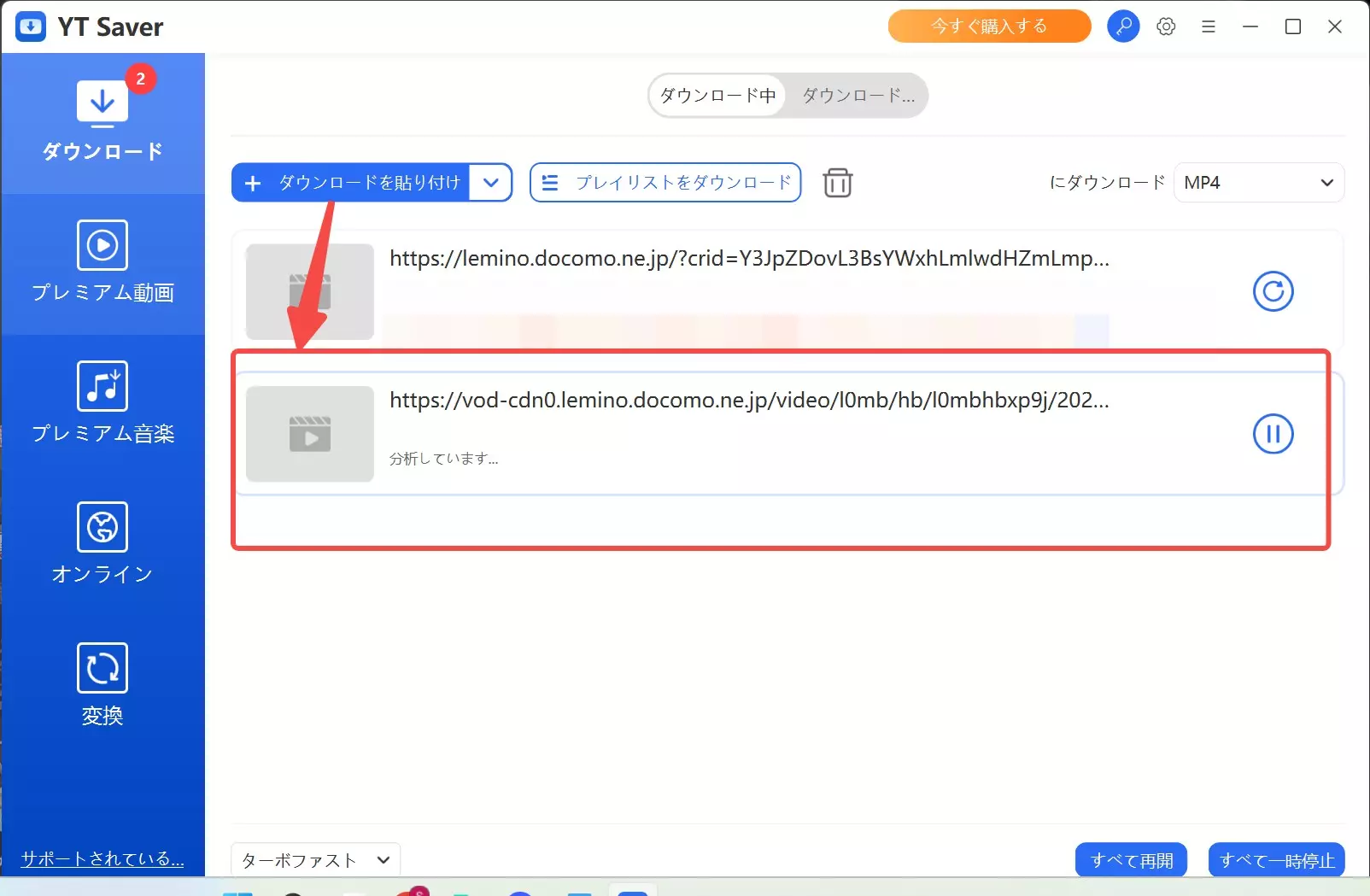The height and width of the screenshot is (896, 1370).
Task: Open the オンライン browser section
Action: click(x=102, y=544)
